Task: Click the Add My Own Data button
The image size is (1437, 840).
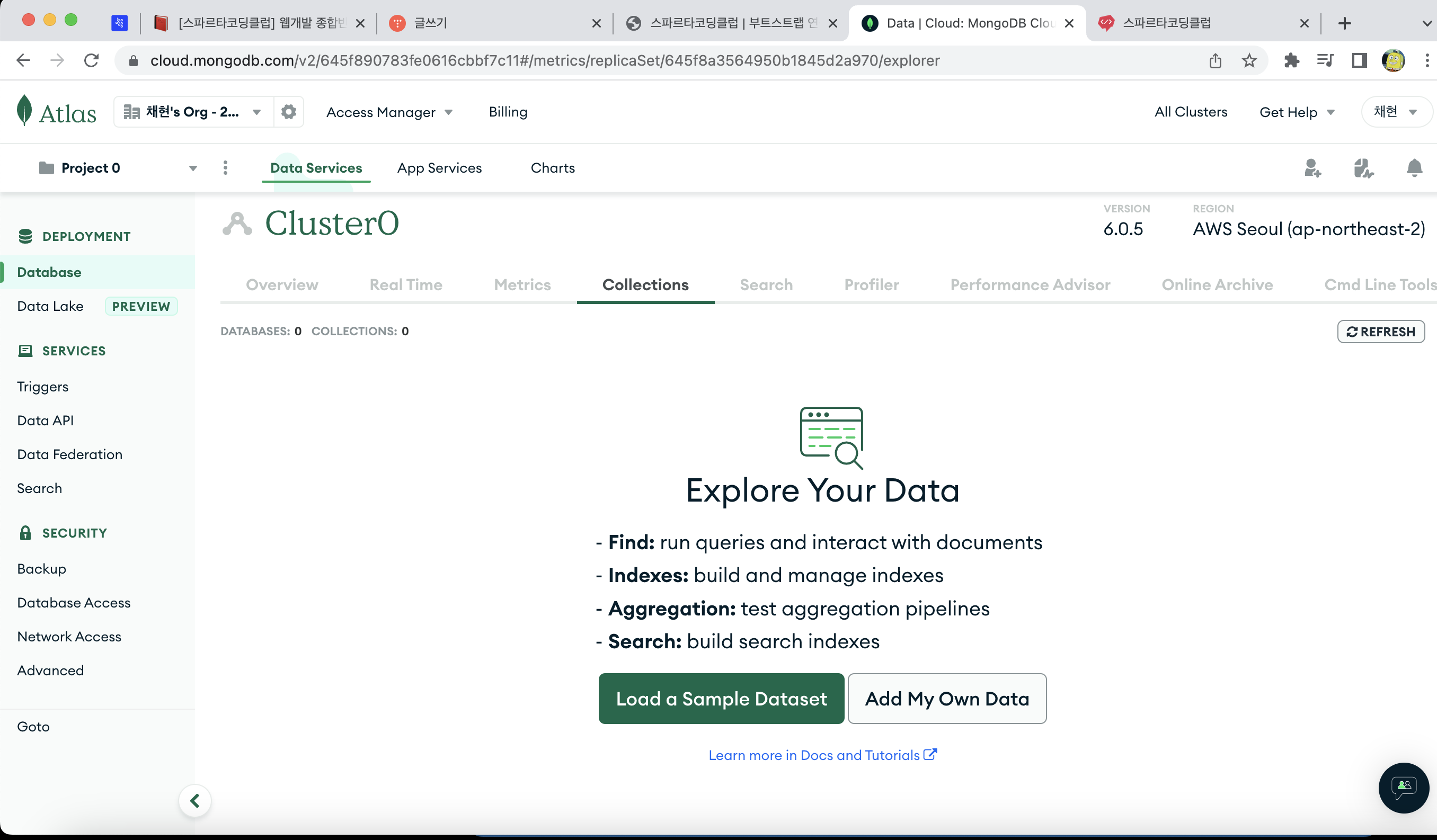Action: pyautogui.click(x=947, y=699)
